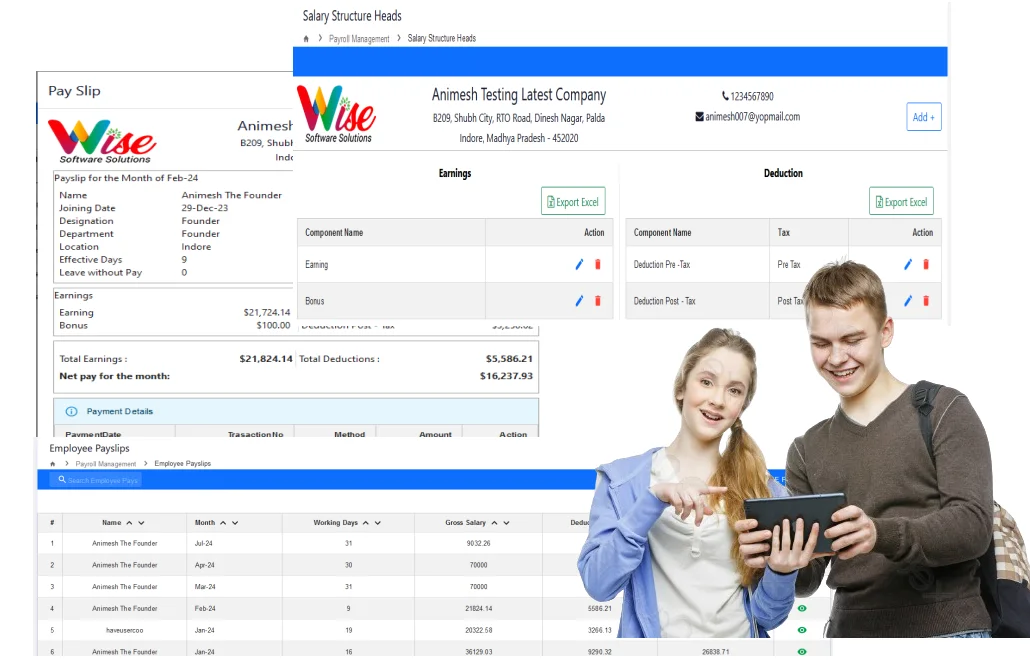Viewport: 1030px width, 660px height.
Task: Click Method column header in Payment Details
Action: 349,434
